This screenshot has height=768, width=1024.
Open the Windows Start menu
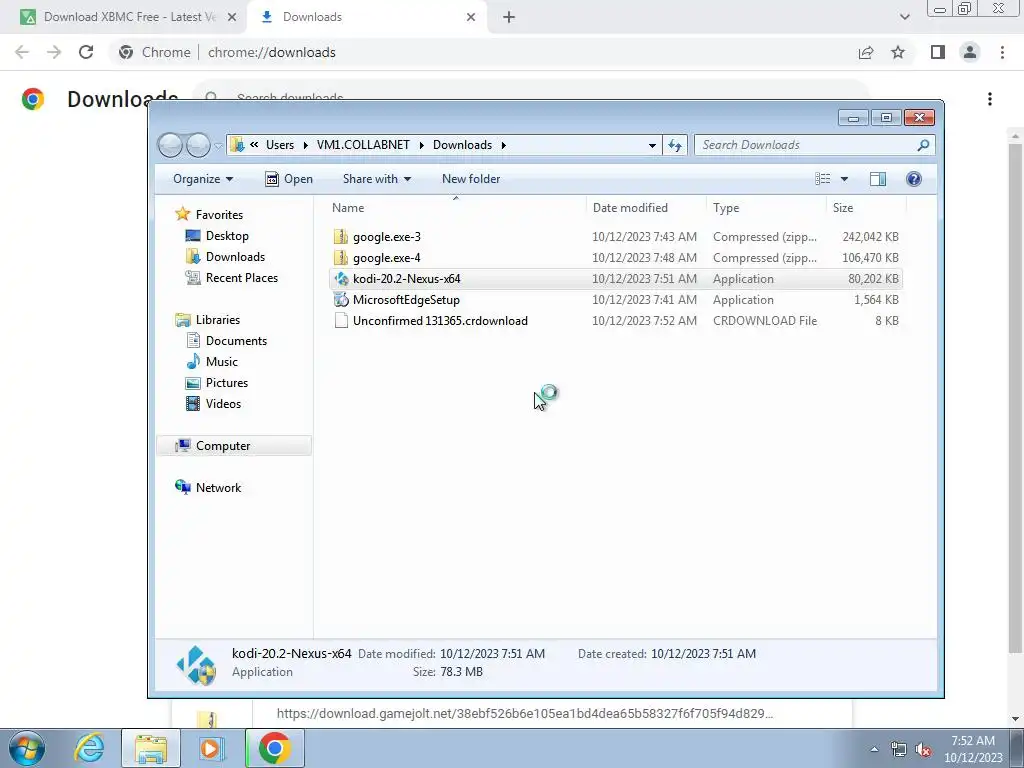27,748
